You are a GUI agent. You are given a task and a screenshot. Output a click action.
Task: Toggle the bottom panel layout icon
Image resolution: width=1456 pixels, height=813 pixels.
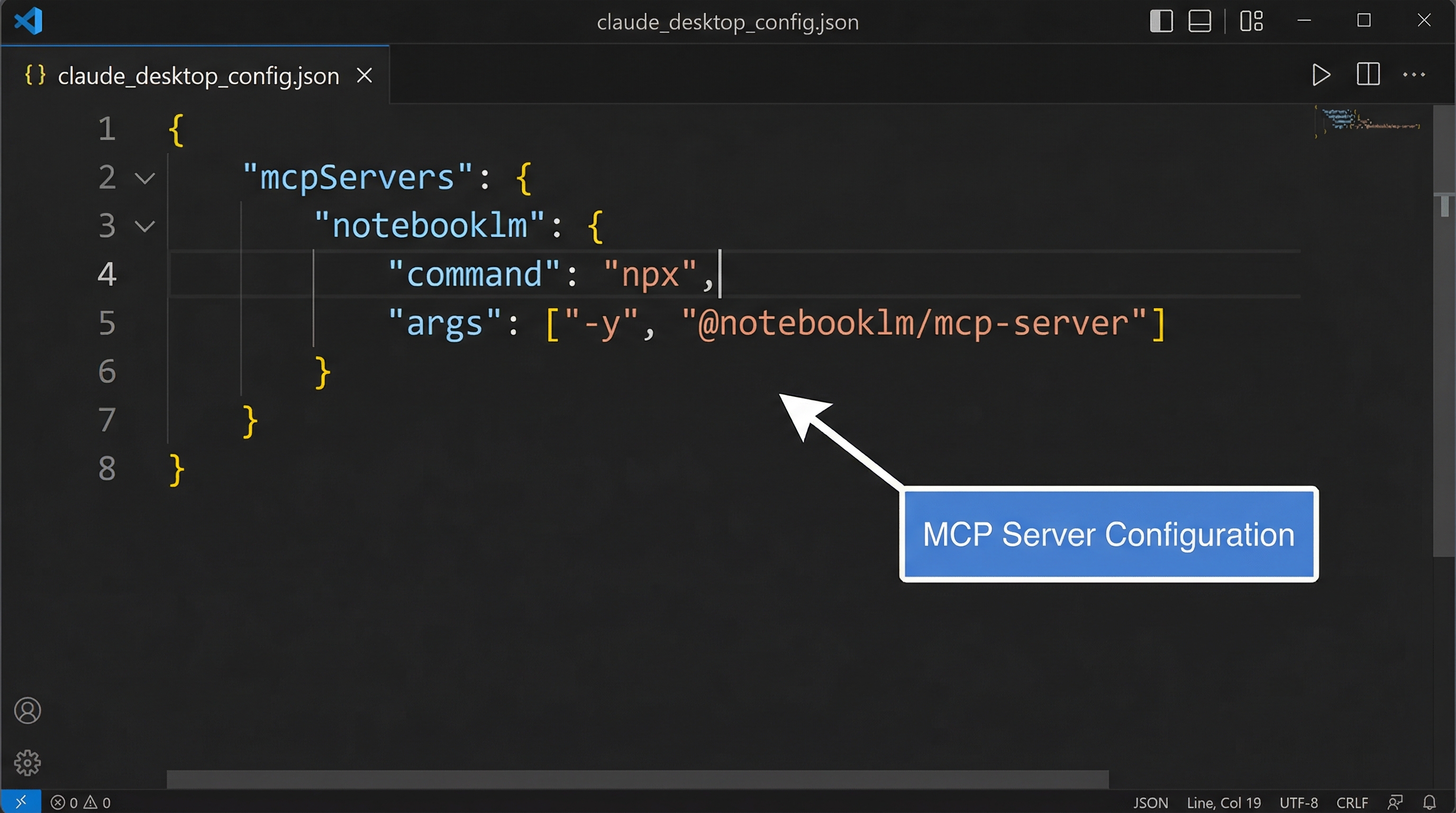click(1199, 22)
